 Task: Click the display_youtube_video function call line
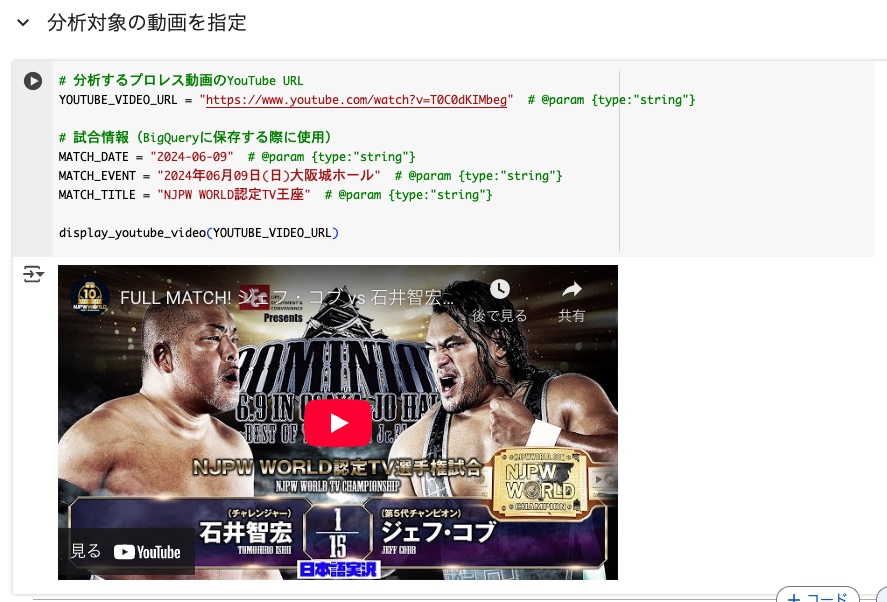199,233
